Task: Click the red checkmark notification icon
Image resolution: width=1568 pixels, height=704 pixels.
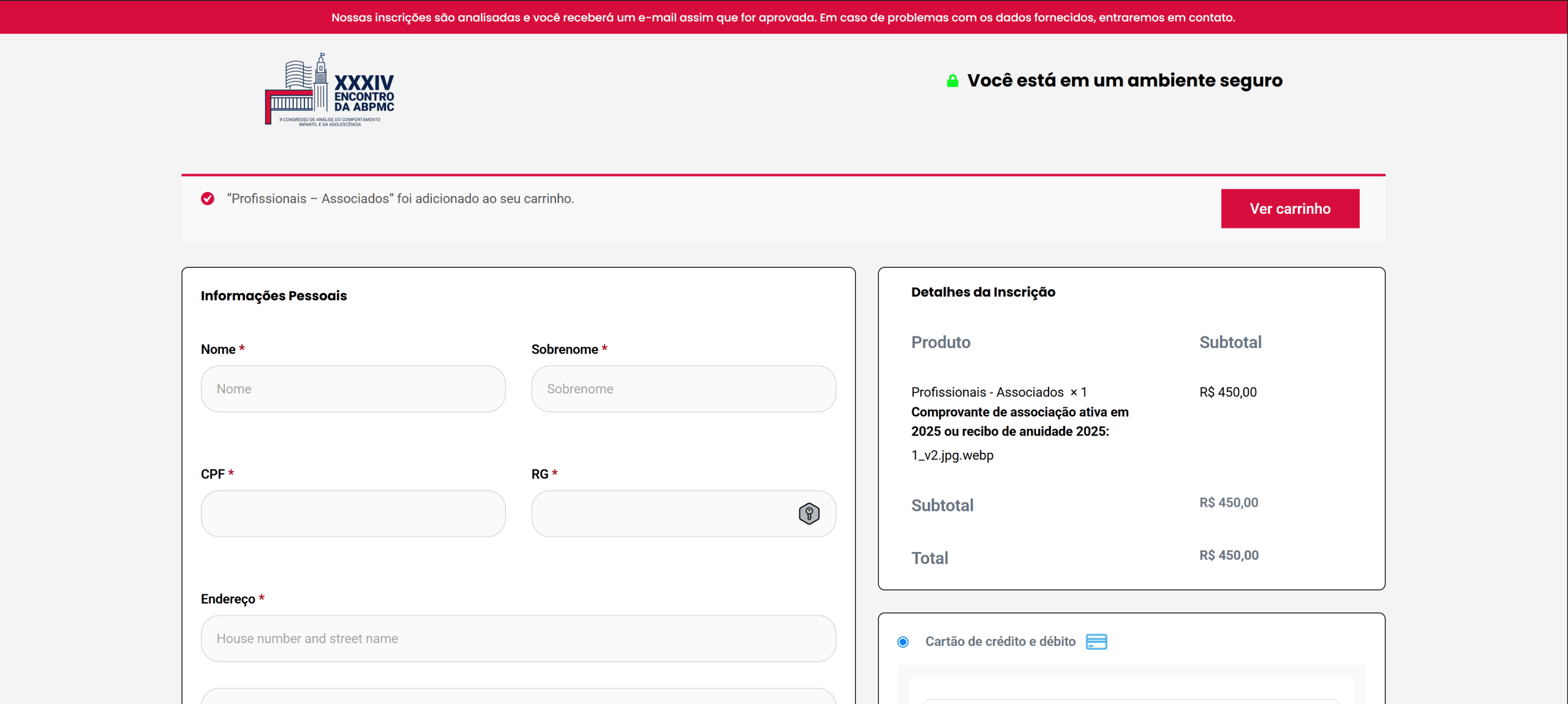Action: click(x=208, y=199)
